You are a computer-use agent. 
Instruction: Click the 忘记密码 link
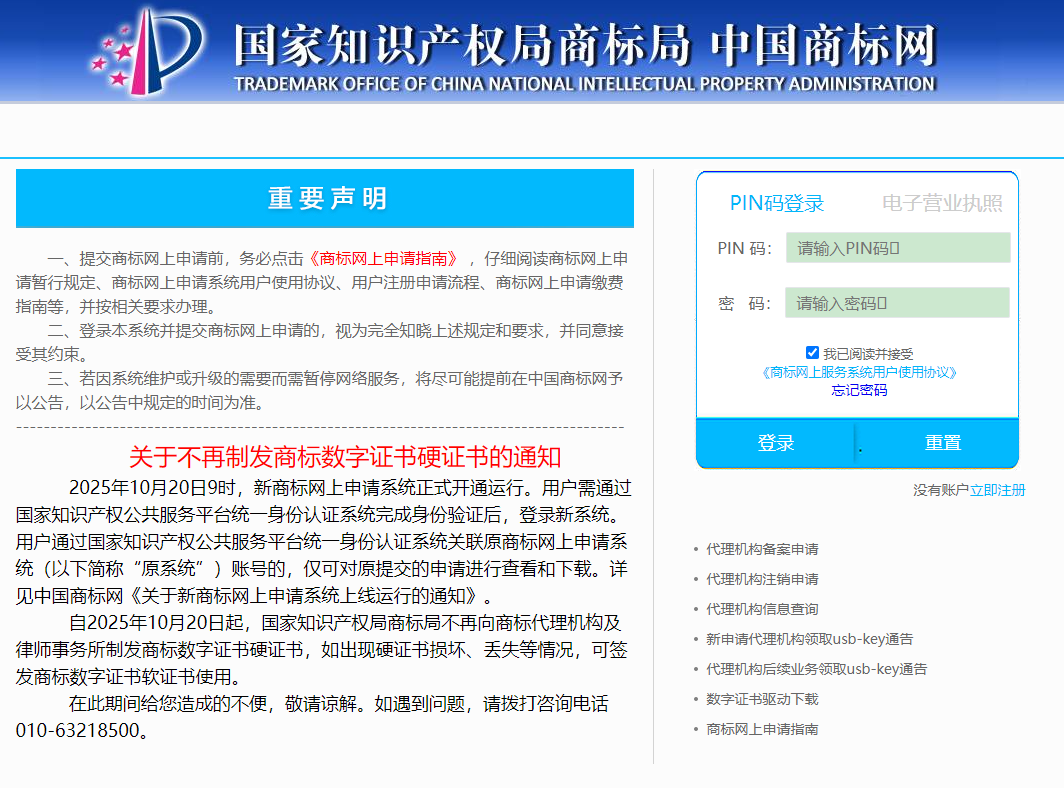859,390
